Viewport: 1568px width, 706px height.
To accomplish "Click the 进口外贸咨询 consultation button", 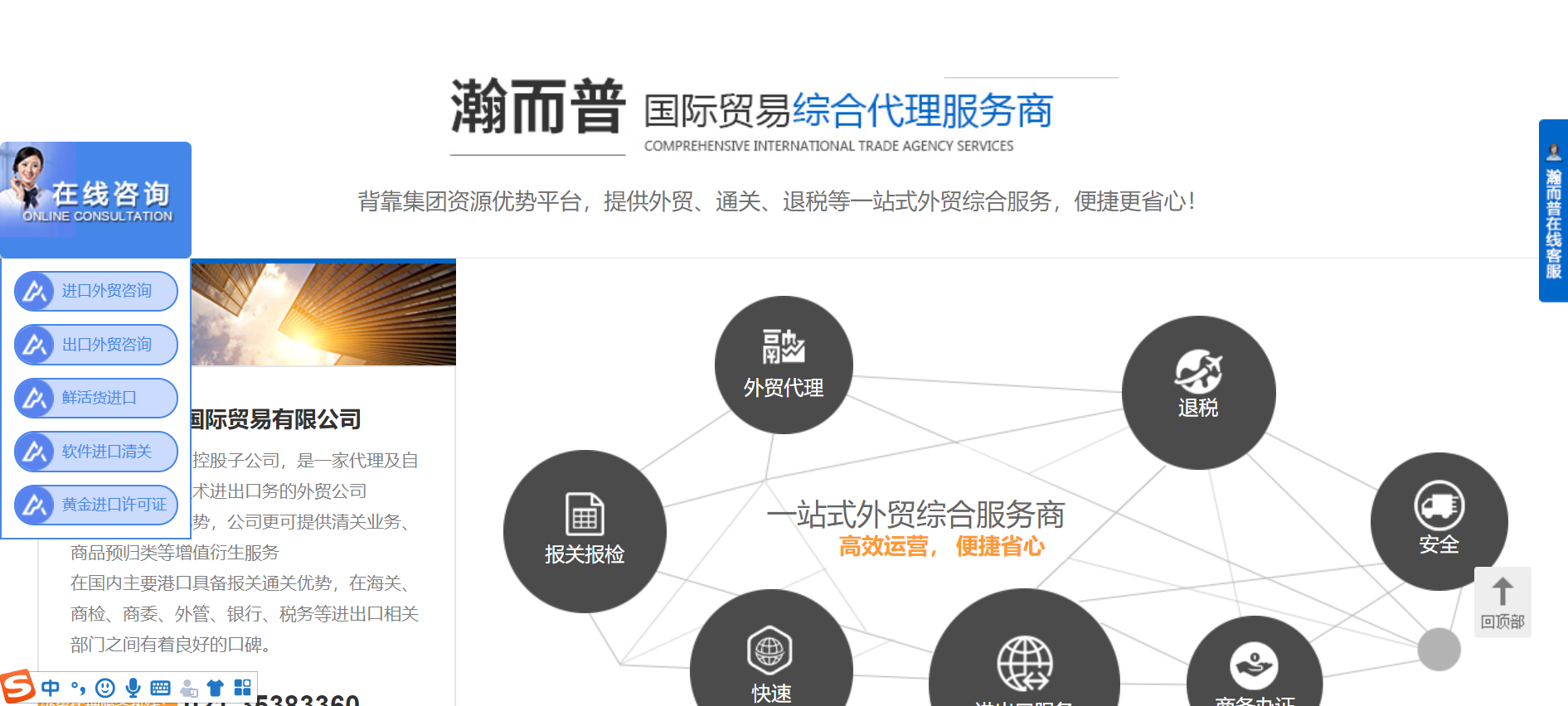I will pyautogui.click(x=96, y=291).
